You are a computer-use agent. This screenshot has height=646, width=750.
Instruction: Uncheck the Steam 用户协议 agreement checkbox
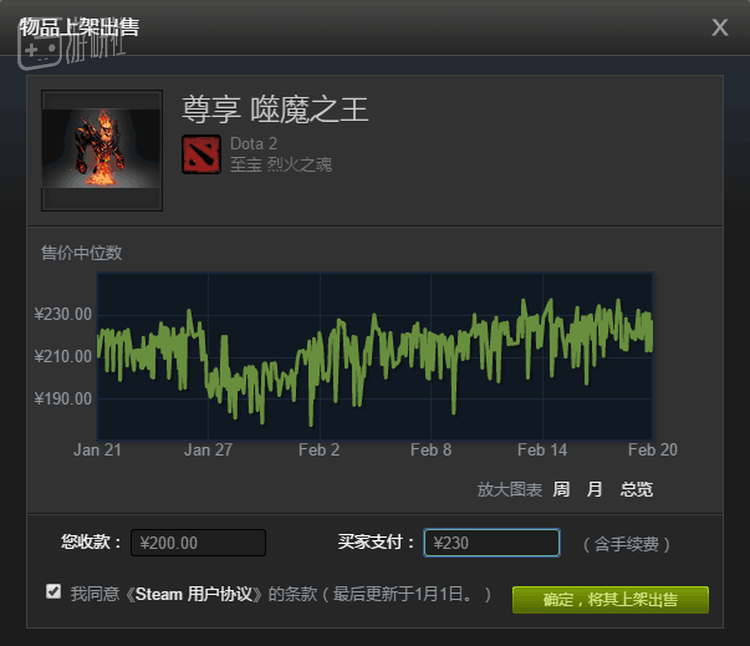[54, 591]
